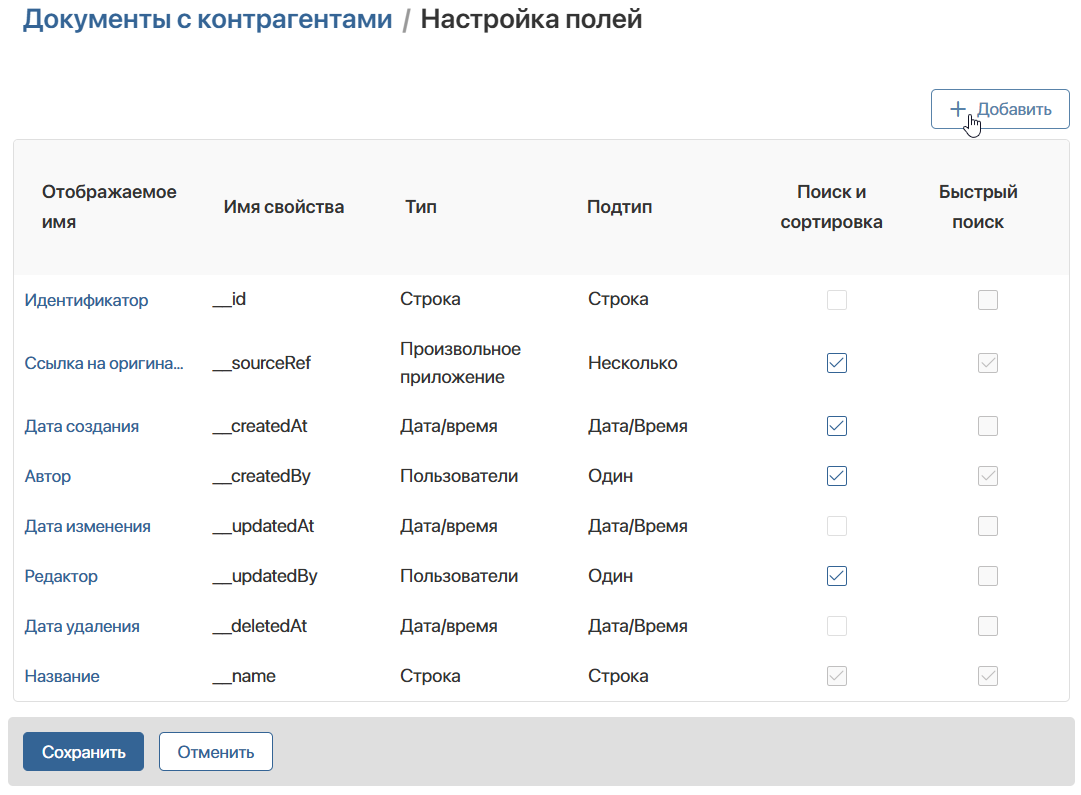Click the Сохранить button
This screenshot has height=795, width=1081.
pyautogui.click(x=83, y=752)
